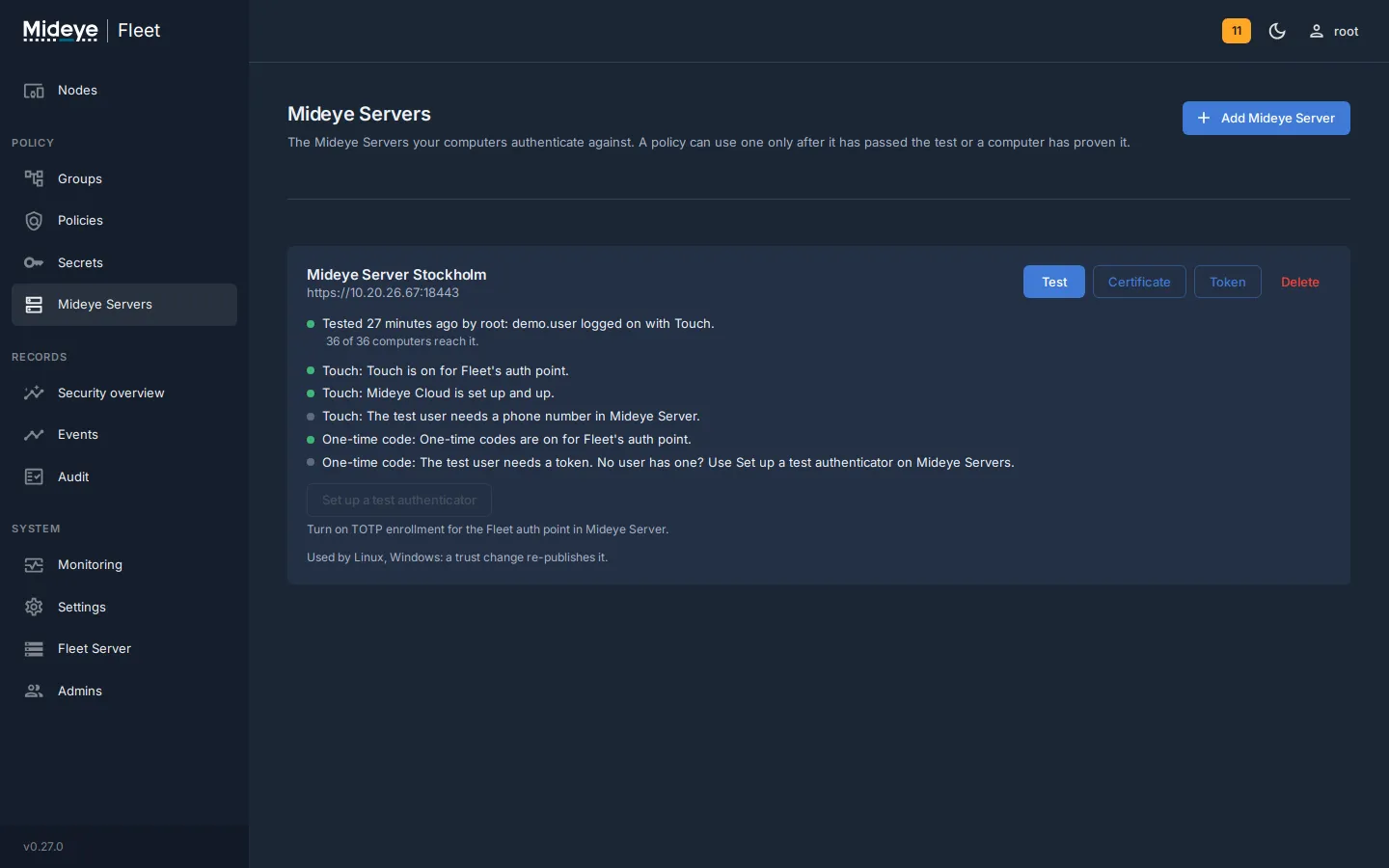Open the Nodes icon in the sidebar

tap(34, 91)
